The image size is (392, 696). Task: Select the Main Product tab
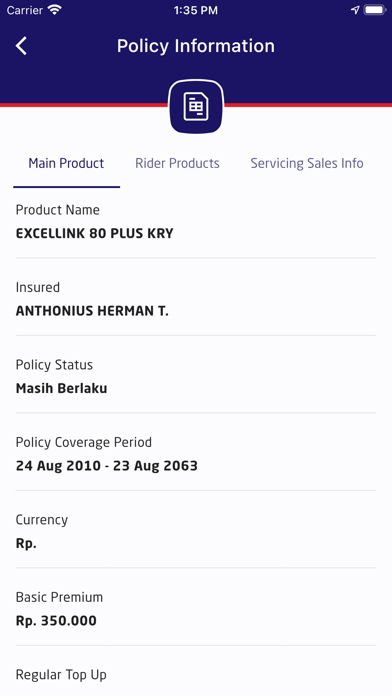tap(66, 163)
